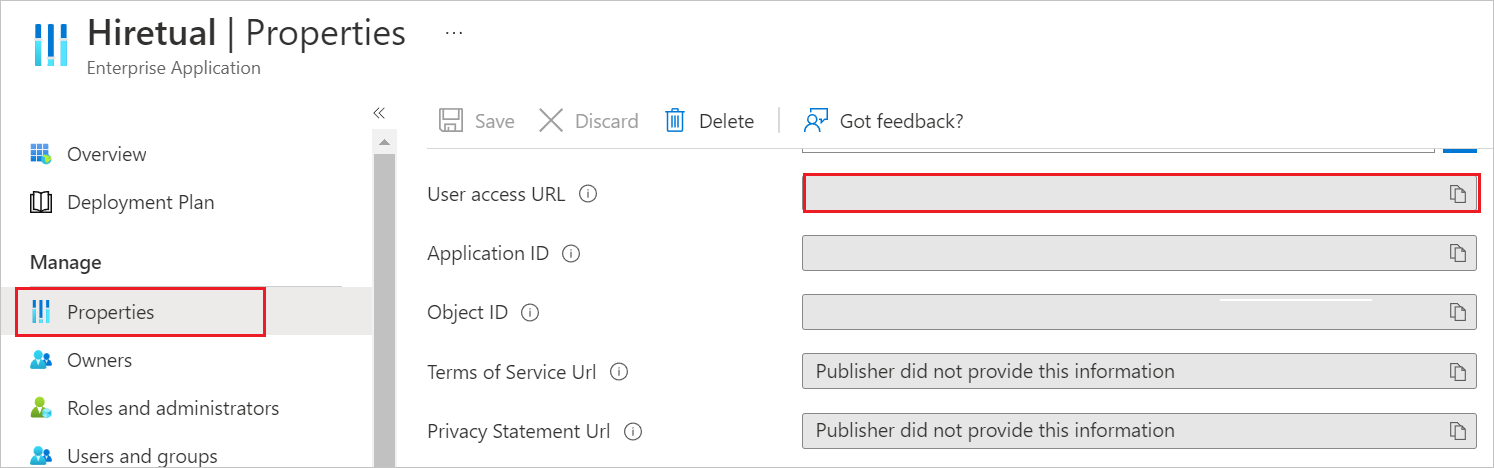Copy the Terms of Service Url value
1494x468 pixels.
click(x=1458, y=372)
